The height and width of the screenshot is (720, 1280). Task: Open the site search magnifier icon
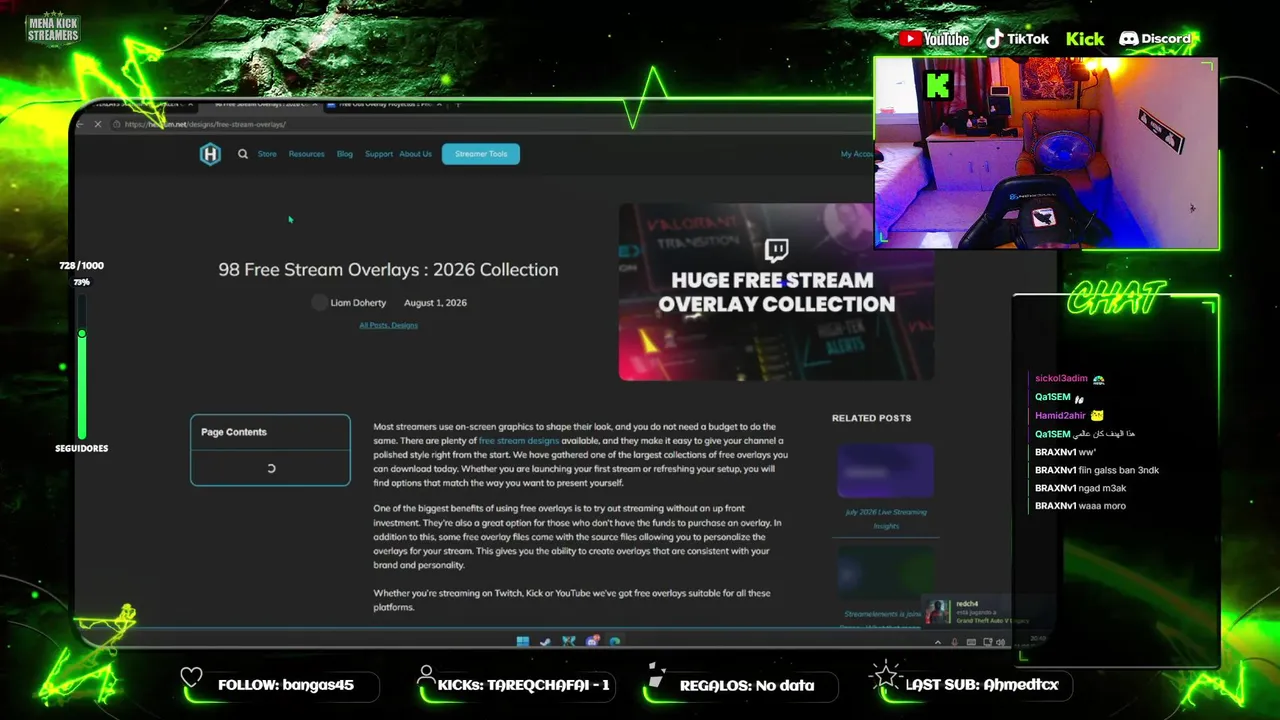pyautogui.click(x=242, y=154)
